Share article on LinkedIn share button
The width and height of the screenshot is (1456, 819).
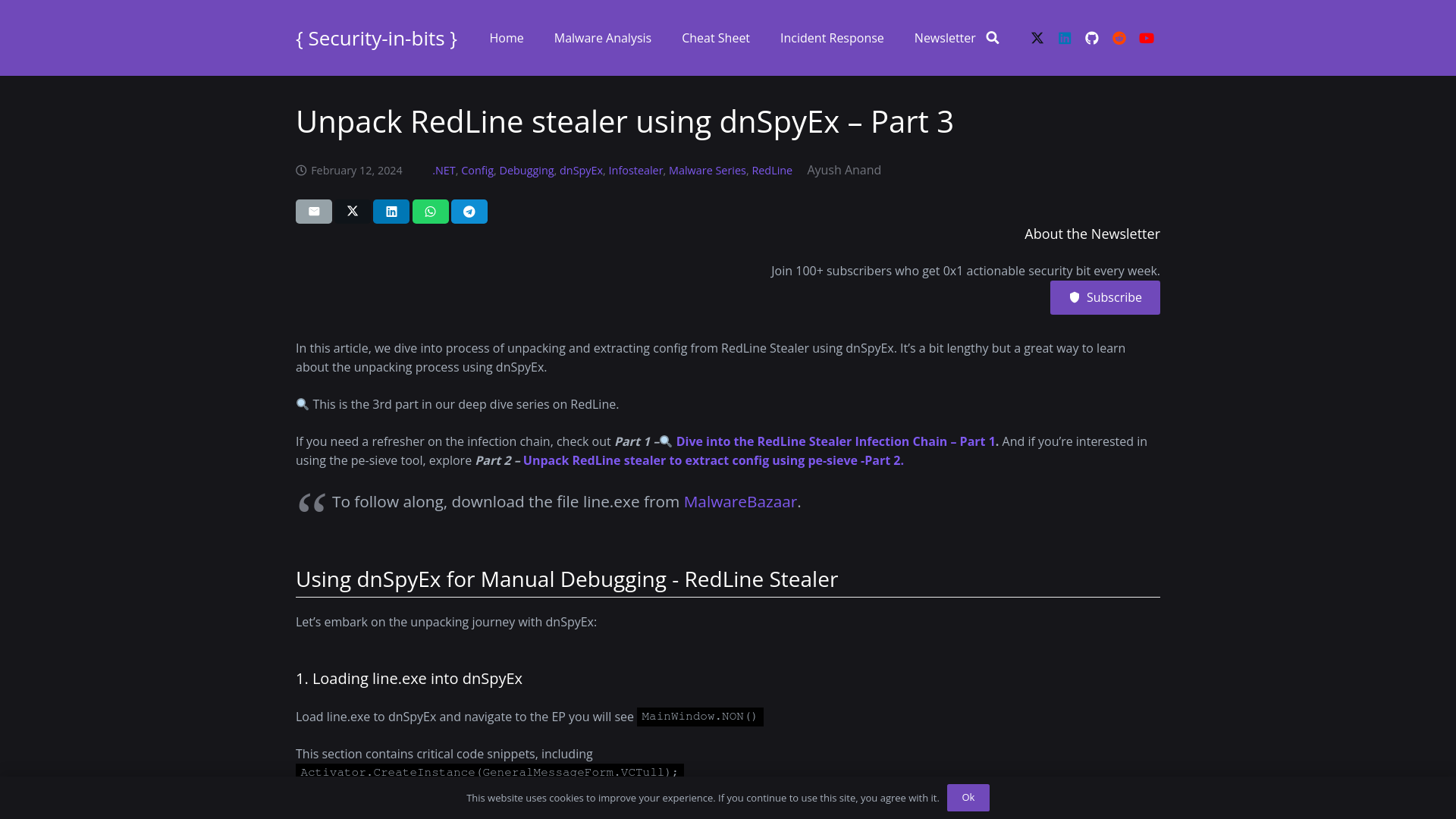coord(391,212)
